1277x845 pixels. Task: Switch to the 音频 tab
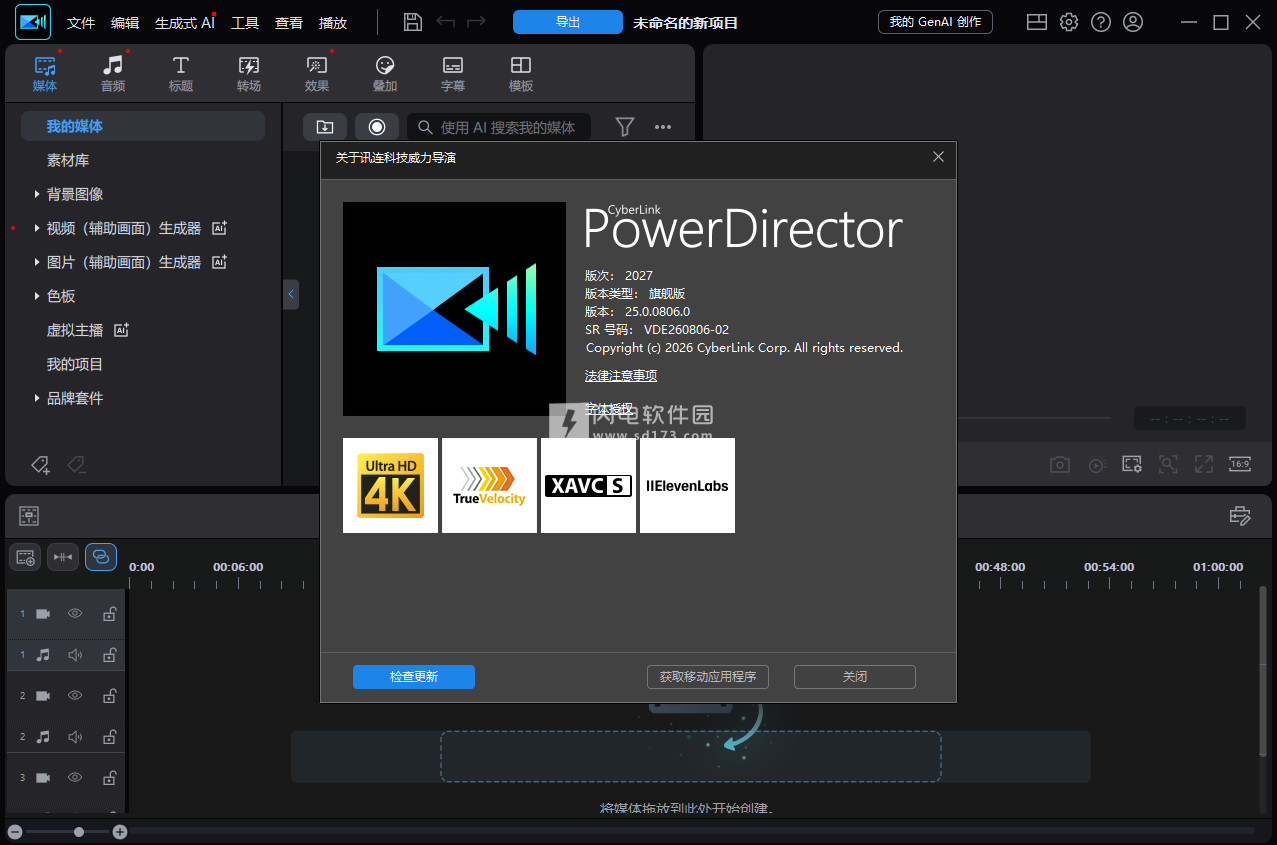[x=113, y=74]
